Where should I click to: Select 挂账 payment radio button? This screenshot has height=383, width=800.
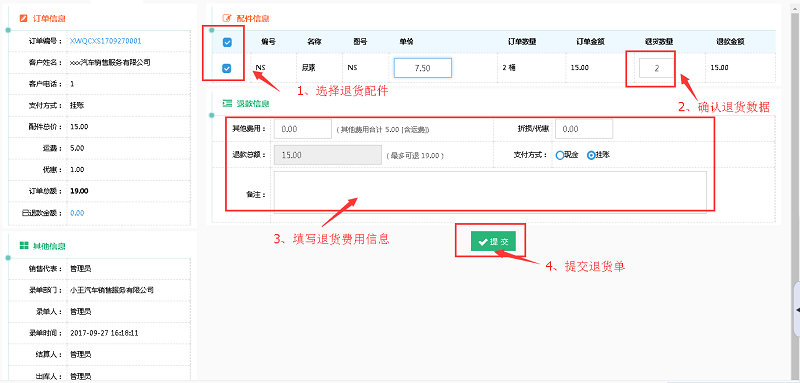591,155
